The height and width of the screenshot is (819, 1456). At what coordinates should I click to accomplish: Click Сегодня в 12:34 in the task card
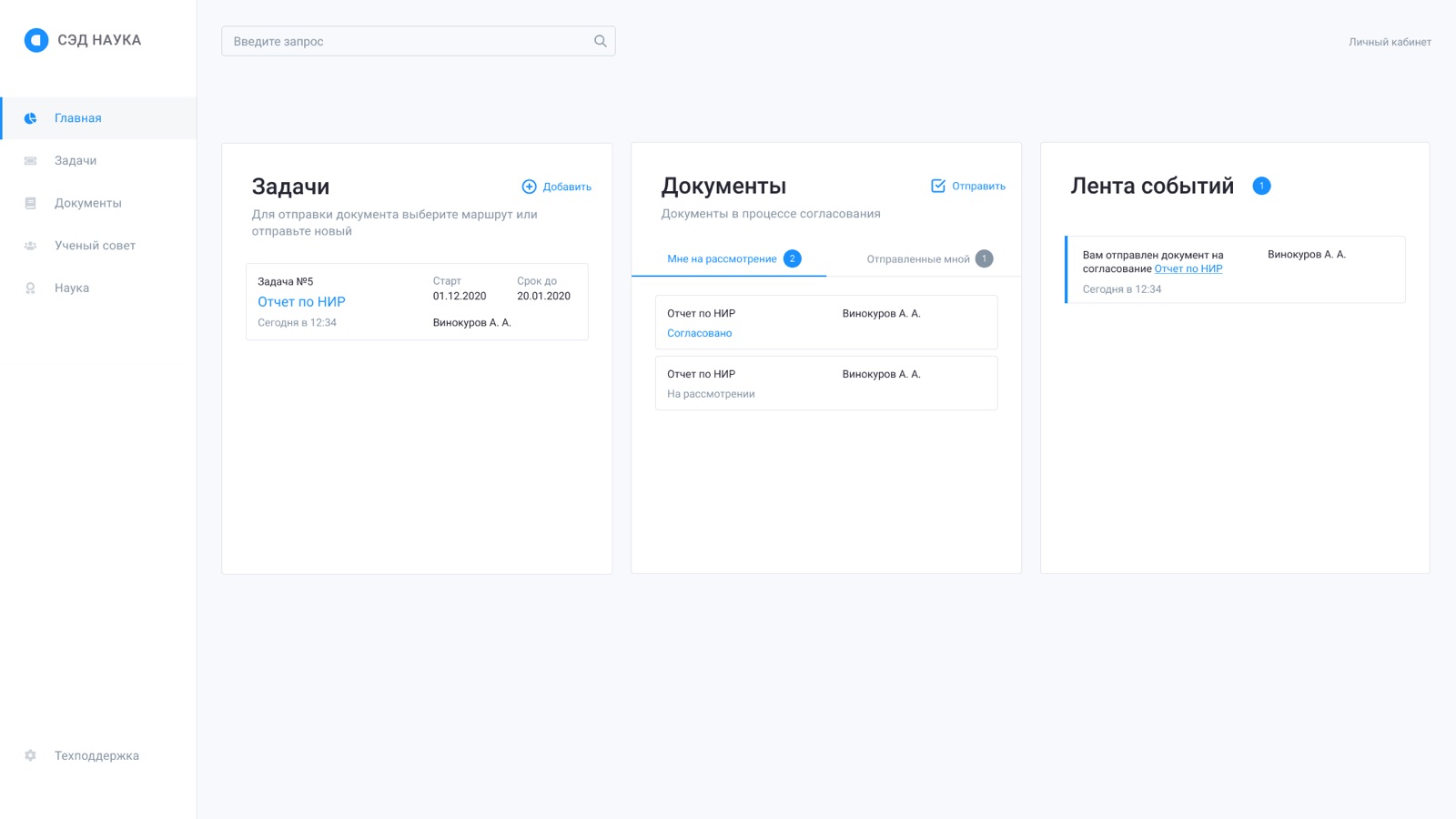pos(297,322)
